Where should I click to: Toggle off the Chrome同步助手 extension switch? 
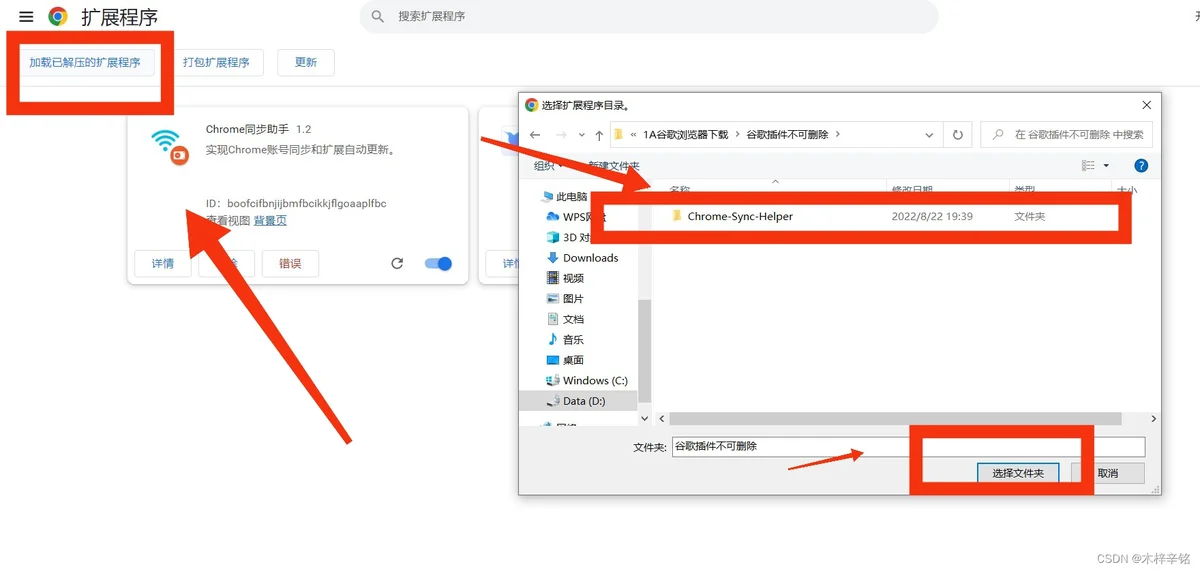tap(438, 264)
